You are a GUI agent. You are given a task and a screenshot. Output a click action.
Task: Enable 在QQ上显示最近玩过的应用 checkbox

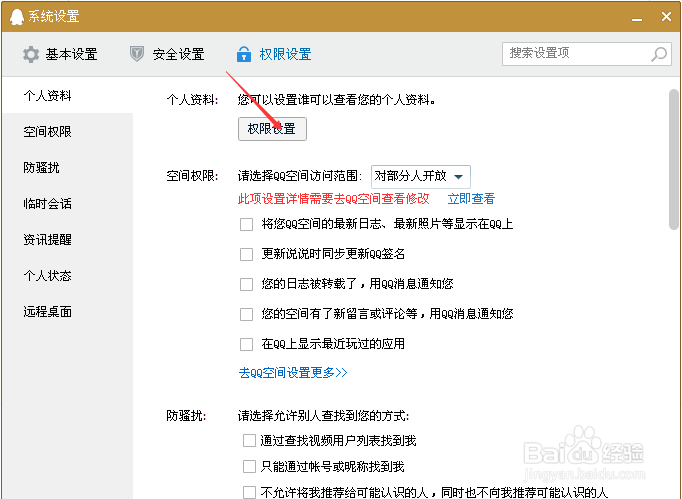pyautogui.click(x=247, y=345)
